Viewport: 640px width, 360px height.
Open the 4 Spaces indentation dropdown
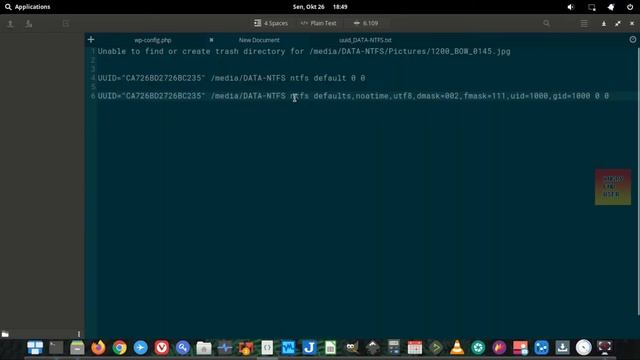271,23
